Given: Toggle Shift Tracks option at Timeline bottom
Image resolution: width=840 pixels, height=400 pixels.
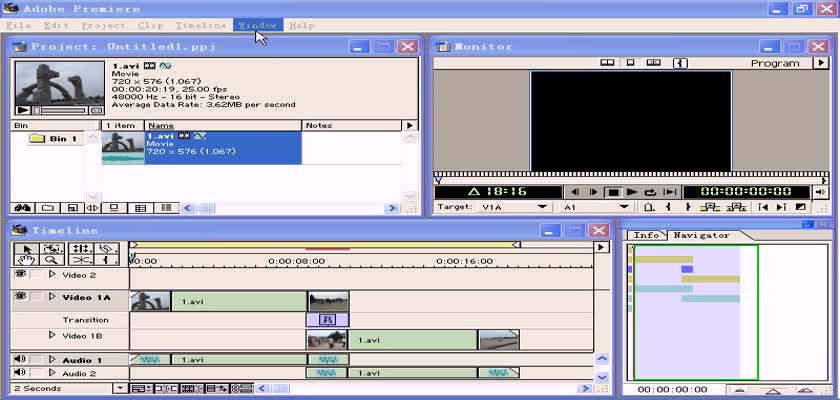Looking at the screenshot, I should point(217,388).
